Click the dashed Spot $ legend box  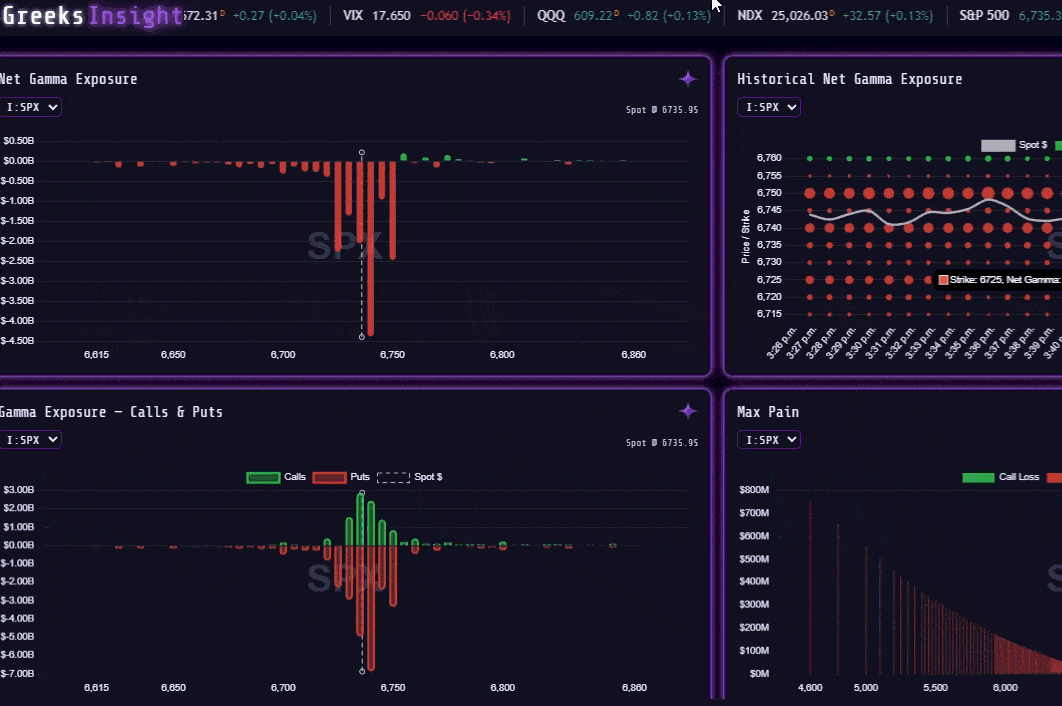coord(392,477)
